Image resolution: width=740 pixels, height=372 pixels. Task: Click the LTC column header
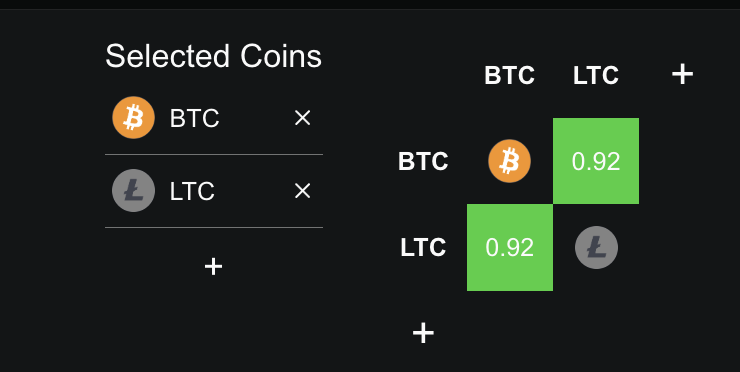596,76
